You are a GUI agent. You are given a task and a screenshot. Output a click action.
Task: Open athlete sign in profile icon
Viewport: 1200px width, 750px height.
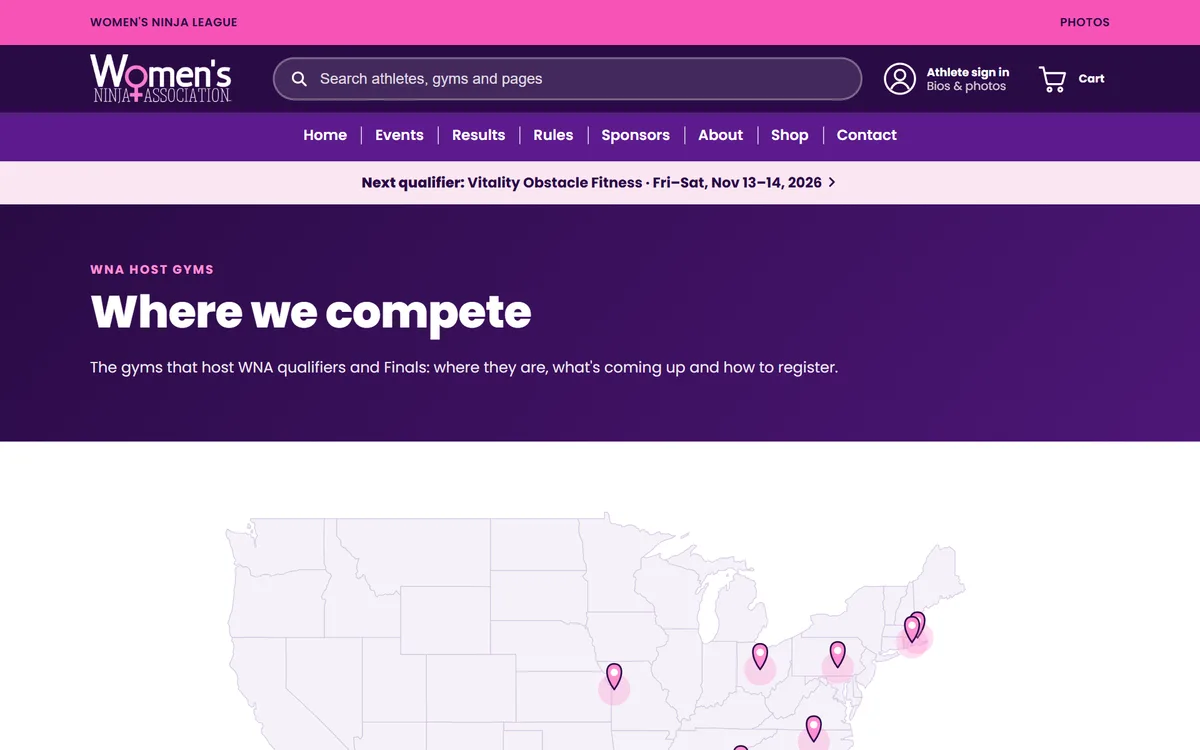pos(900,79)
